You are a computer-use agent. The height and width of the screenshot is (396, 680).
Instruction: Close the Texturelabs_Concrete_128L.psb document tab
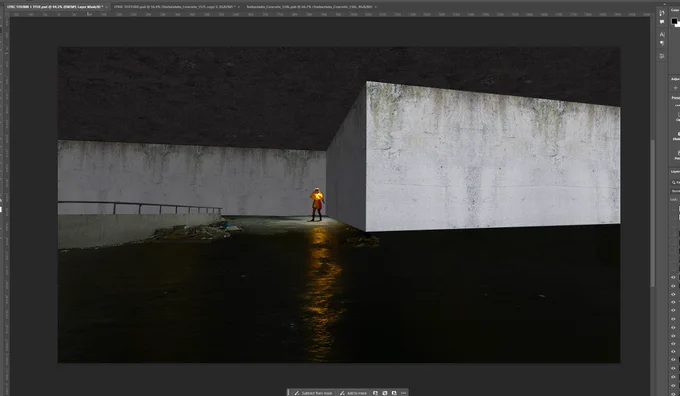point(375,7)
